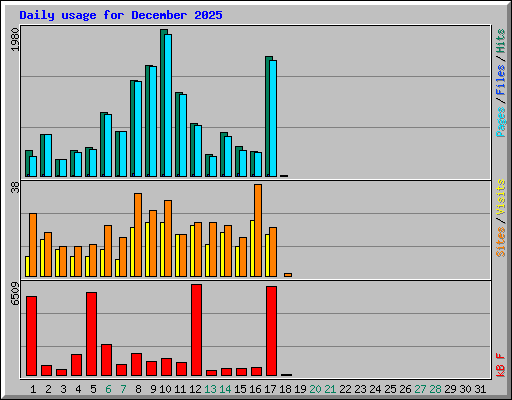The width and height of the screenshot is (512, 400).
Task: Click the 'Sites' legend label
Action: tap(501, 242)
